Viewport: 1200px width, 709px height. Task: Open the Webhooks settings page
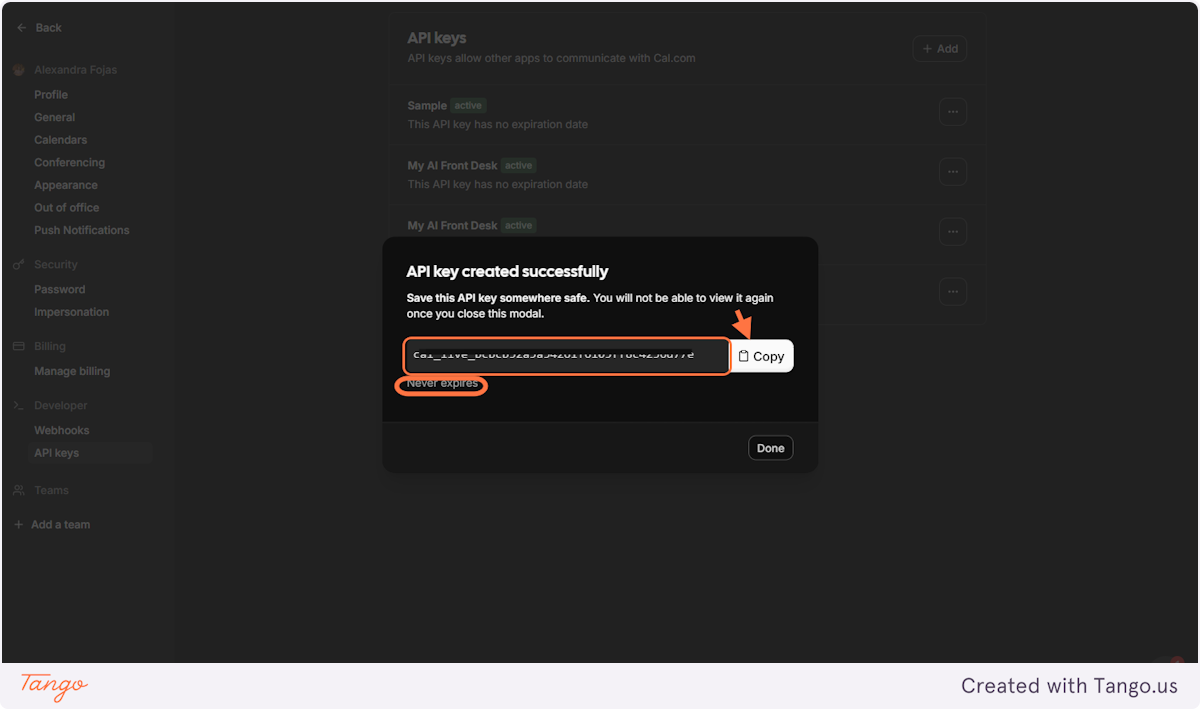point(62,429)
